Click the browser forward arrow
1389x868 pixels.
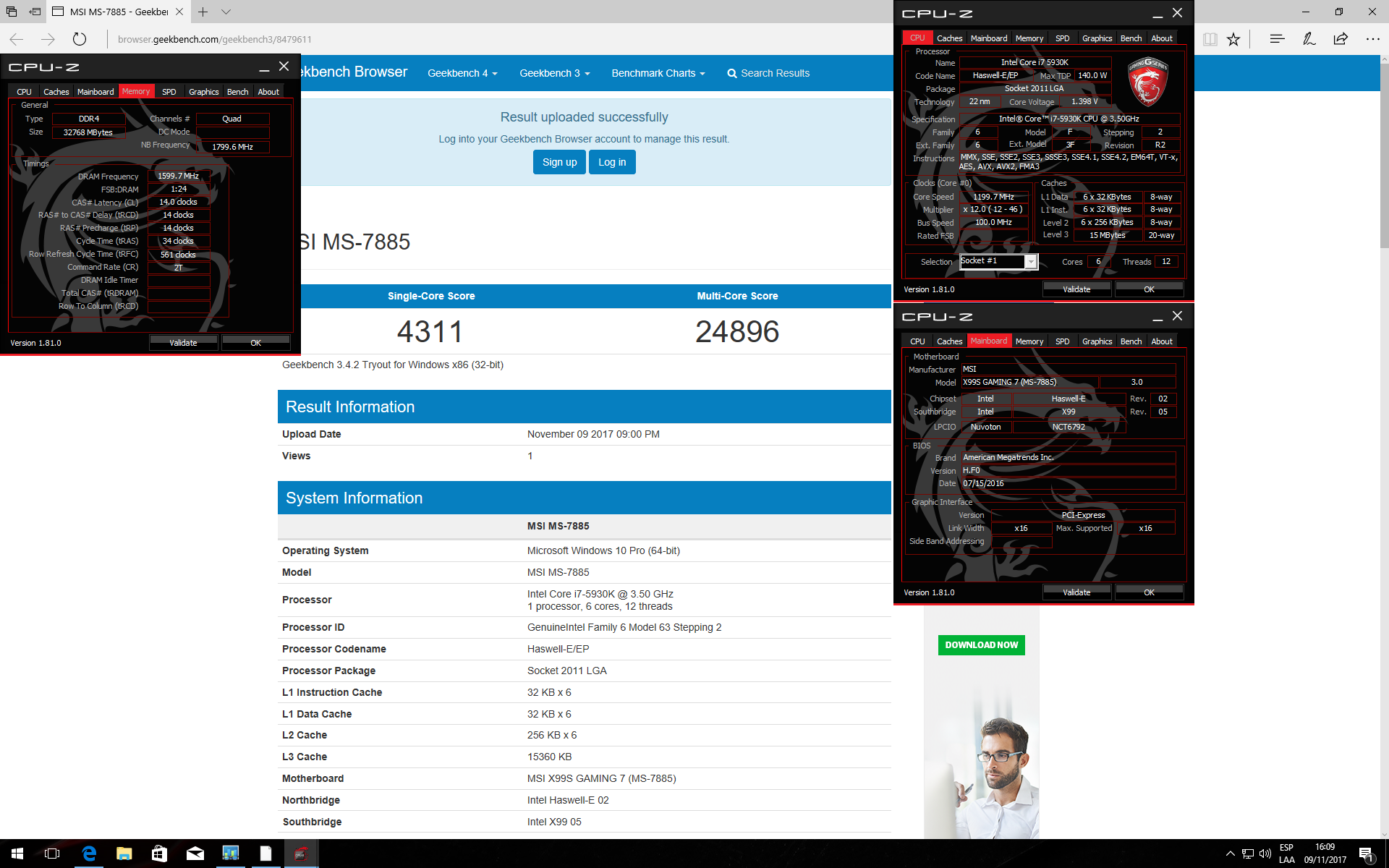(48, 39)
